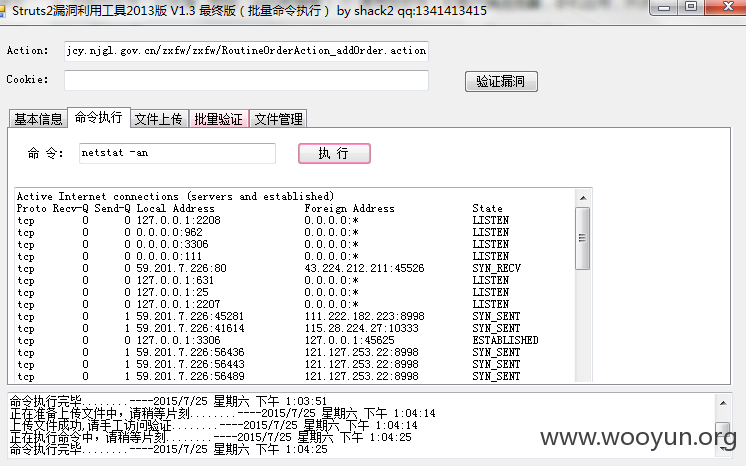746x466 pixels.
Task: Click the command input containing netstat -an
Action: 177,153
